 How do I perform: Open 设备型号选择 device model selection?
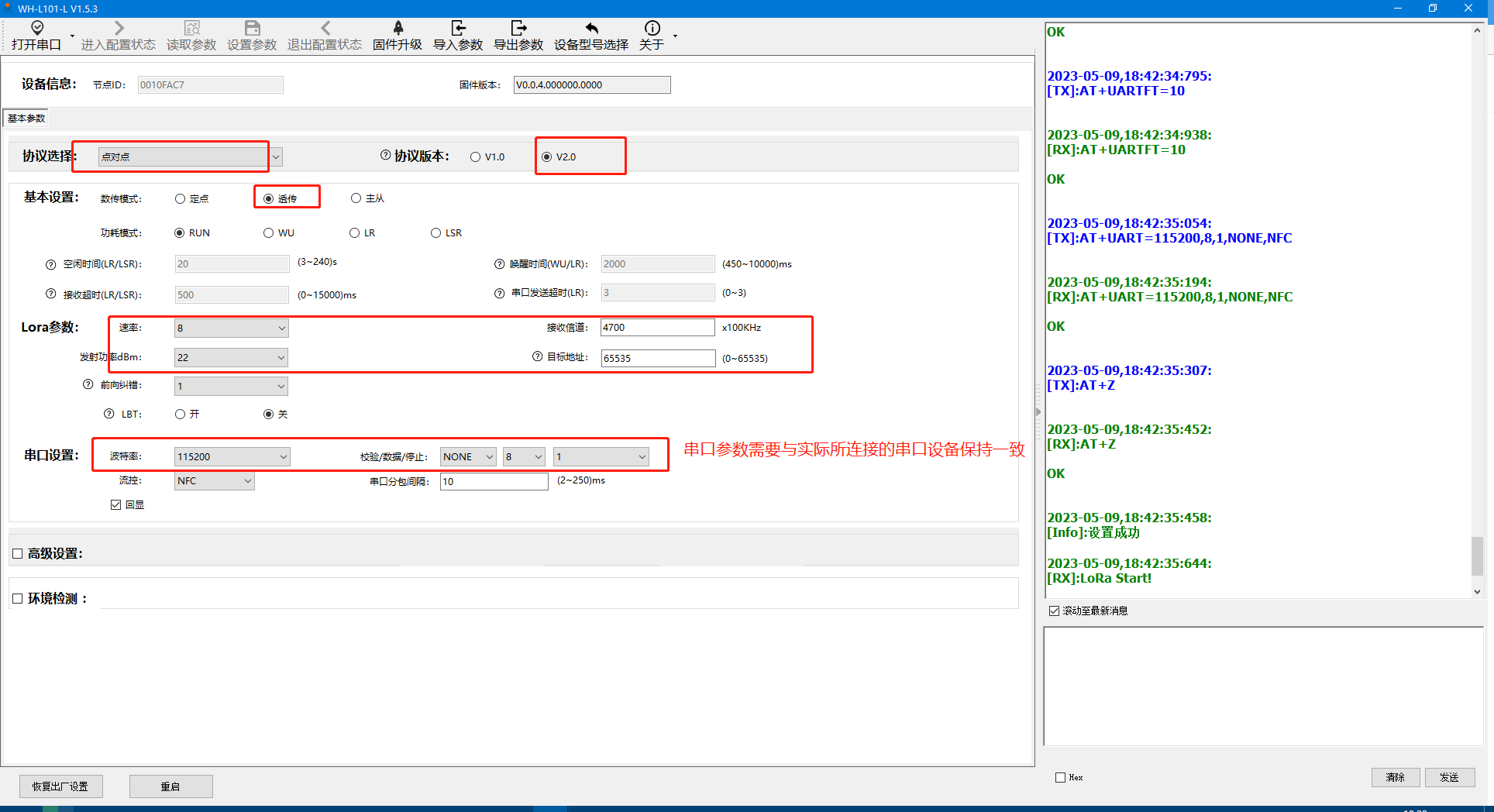[591, 36]
